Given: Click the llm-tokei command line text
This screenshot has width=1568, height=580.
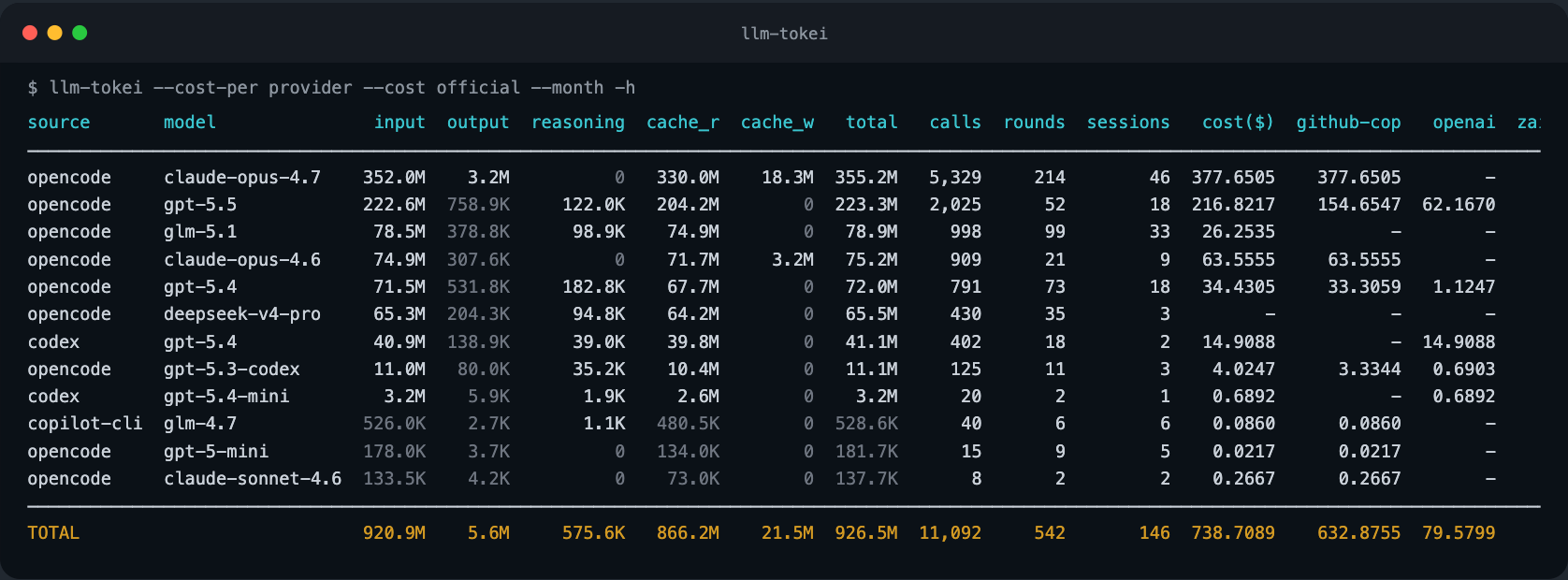Looking at the screenshot, I should (x=331, y=87).
